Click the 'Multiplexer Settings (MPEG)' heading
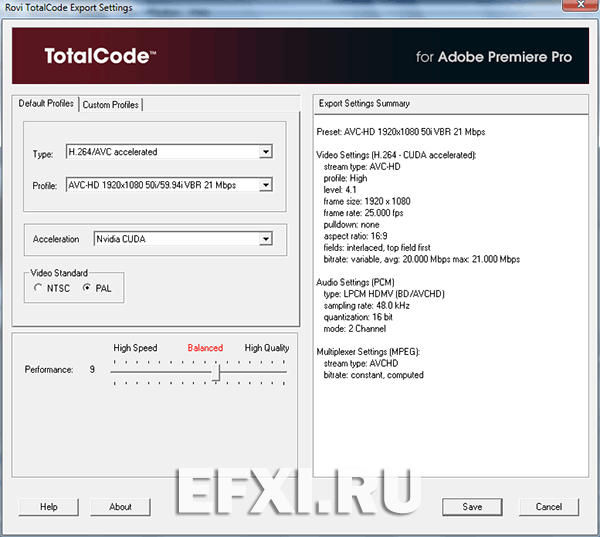Viewport: 600px width, 537px height. coord(368,352)
